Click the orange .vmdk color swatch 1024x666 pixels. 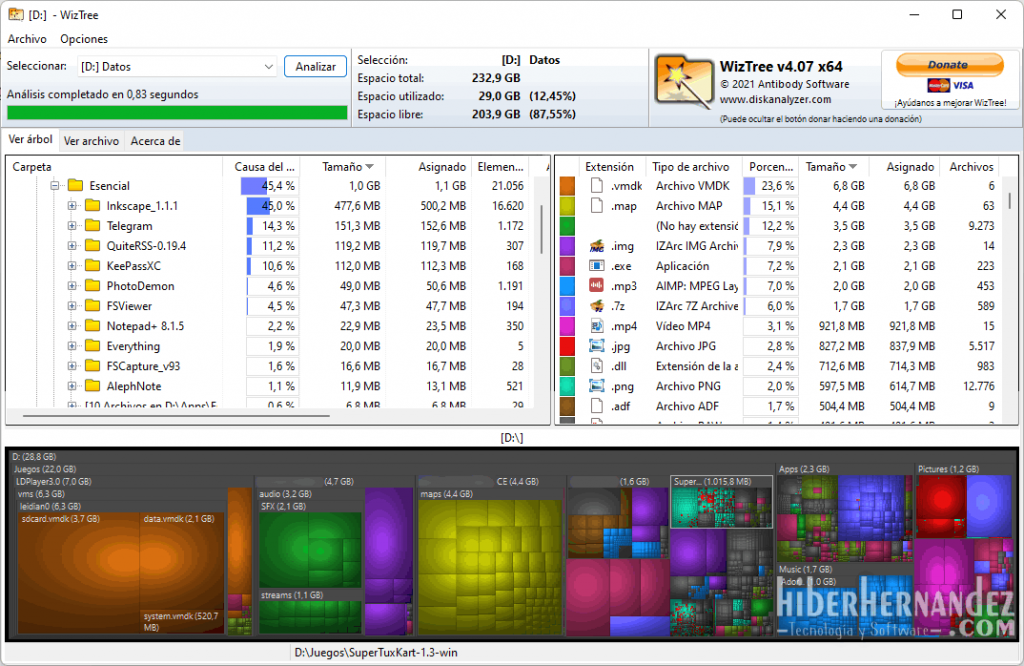567,186
